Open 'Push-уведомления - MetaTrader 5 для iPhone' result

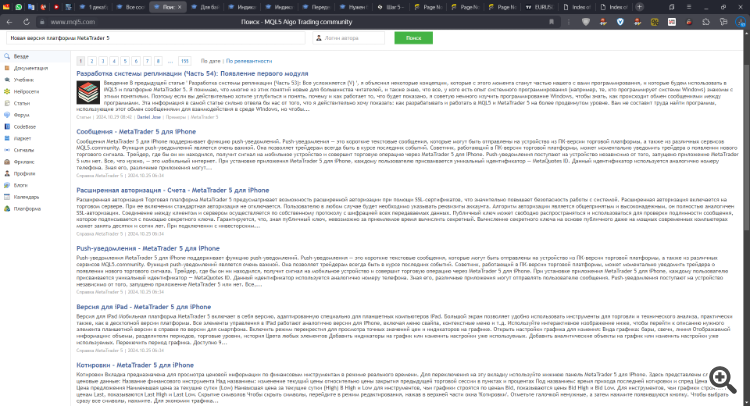pyautogui.click(x=148, y=248)
